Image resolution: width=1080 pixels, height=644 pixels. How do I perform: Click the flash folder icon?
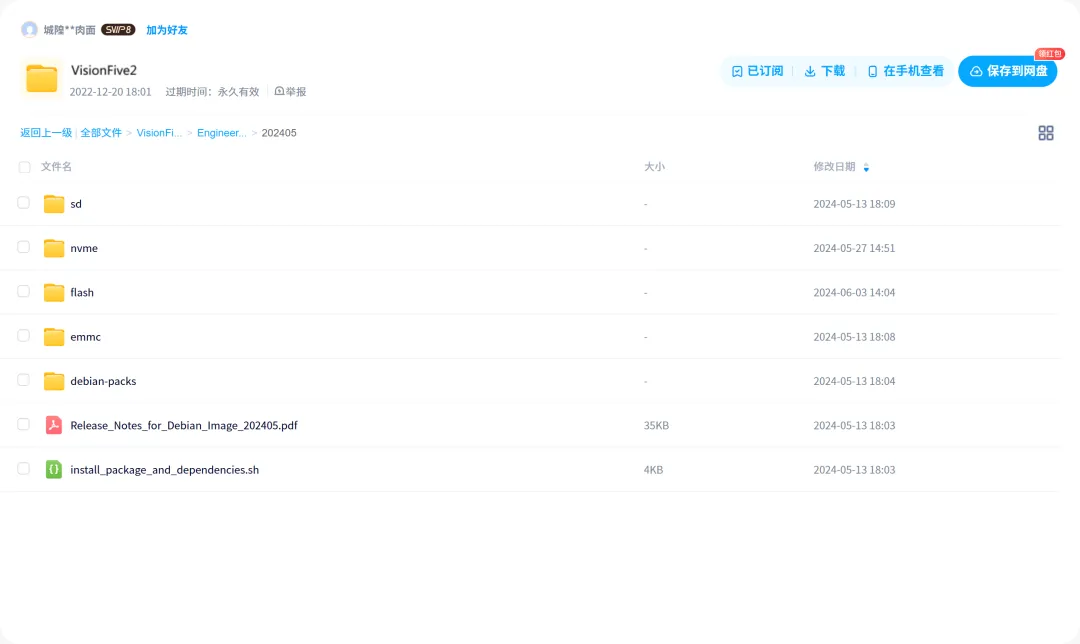54,293
